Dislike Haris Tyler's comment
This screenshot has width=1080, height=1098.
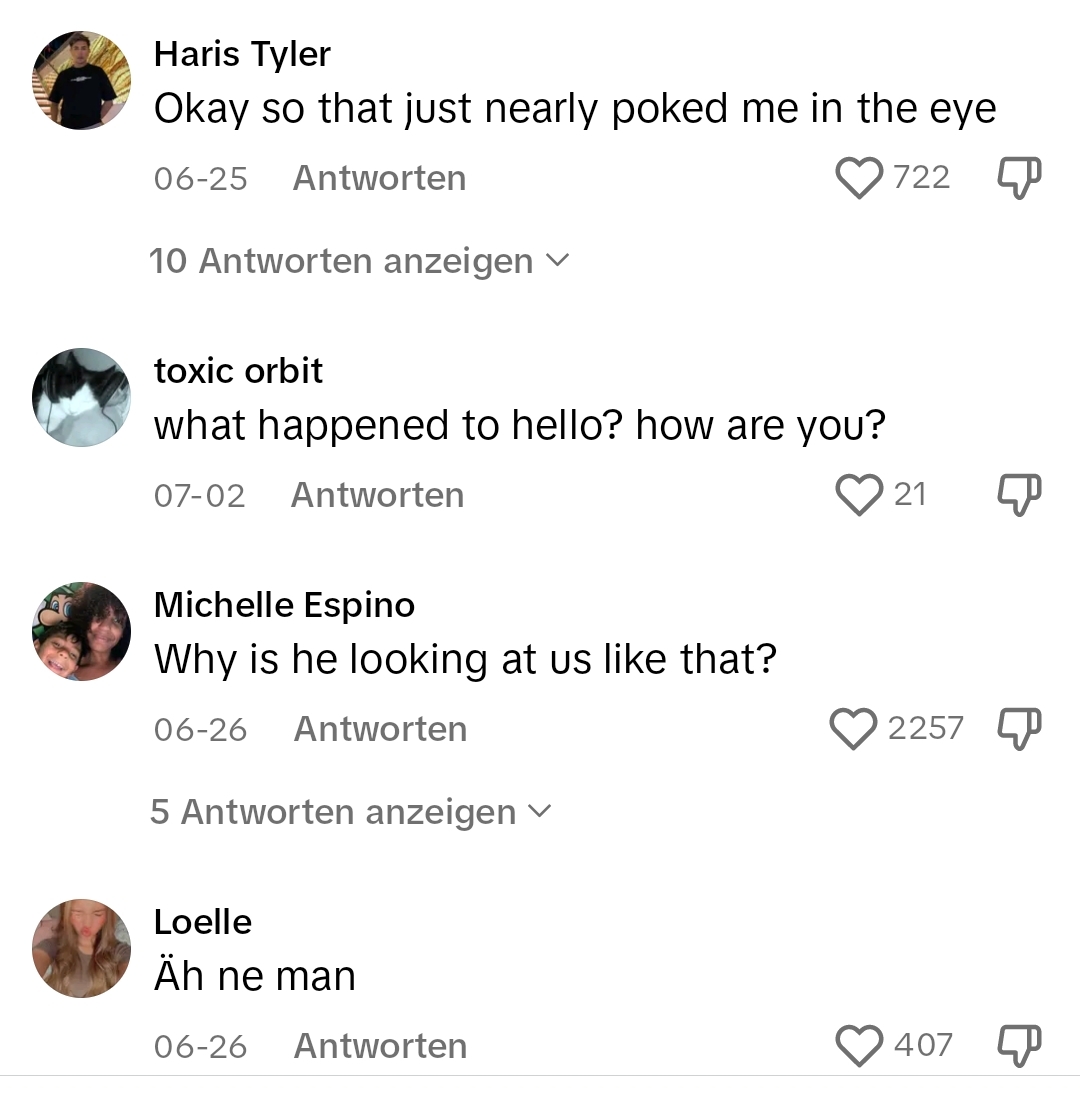point(1019,178)
